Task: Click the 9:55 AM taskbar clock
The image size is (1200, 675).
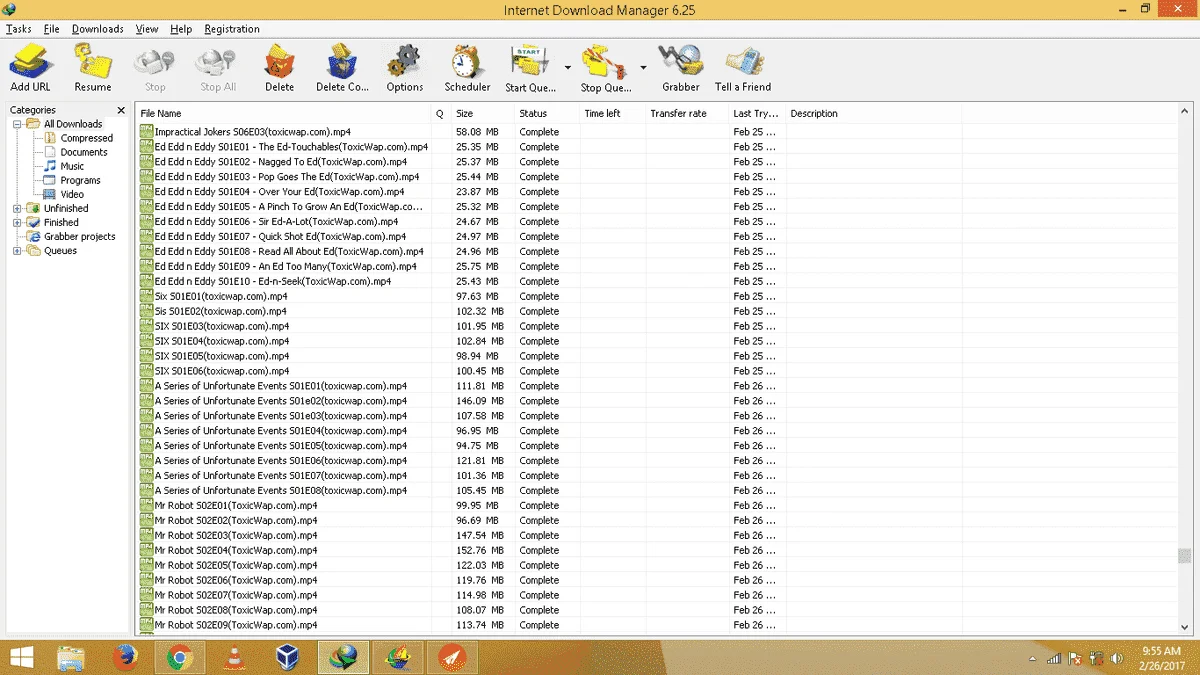Action: (1160, 650)
